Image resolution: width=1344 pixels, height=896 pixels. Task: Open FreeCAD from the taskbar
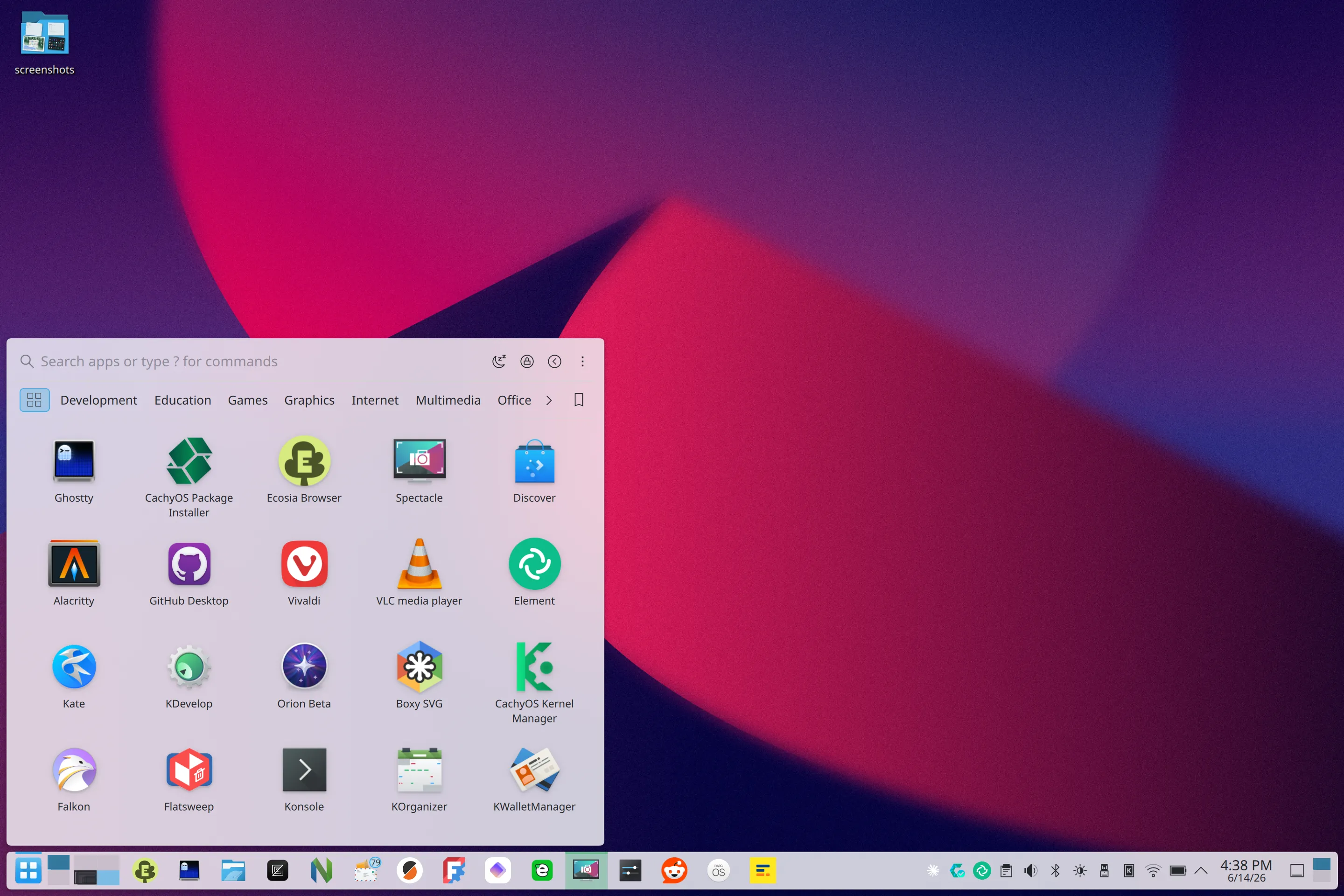[x=454, y=871]
